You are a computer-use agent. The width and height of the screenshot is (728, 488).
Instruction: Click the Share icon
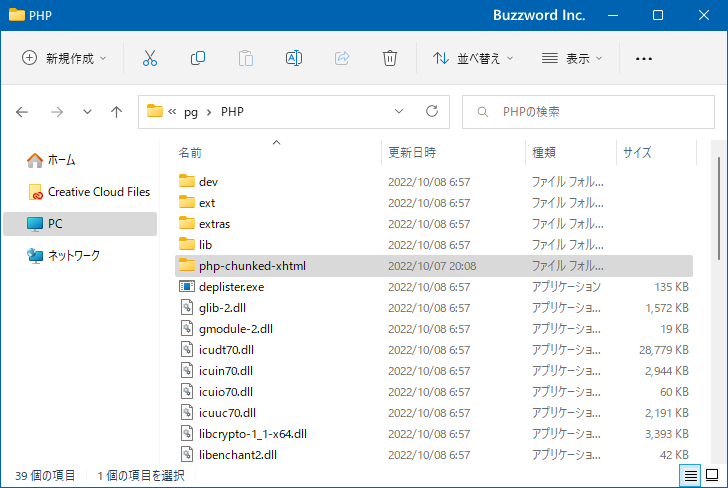342,59
